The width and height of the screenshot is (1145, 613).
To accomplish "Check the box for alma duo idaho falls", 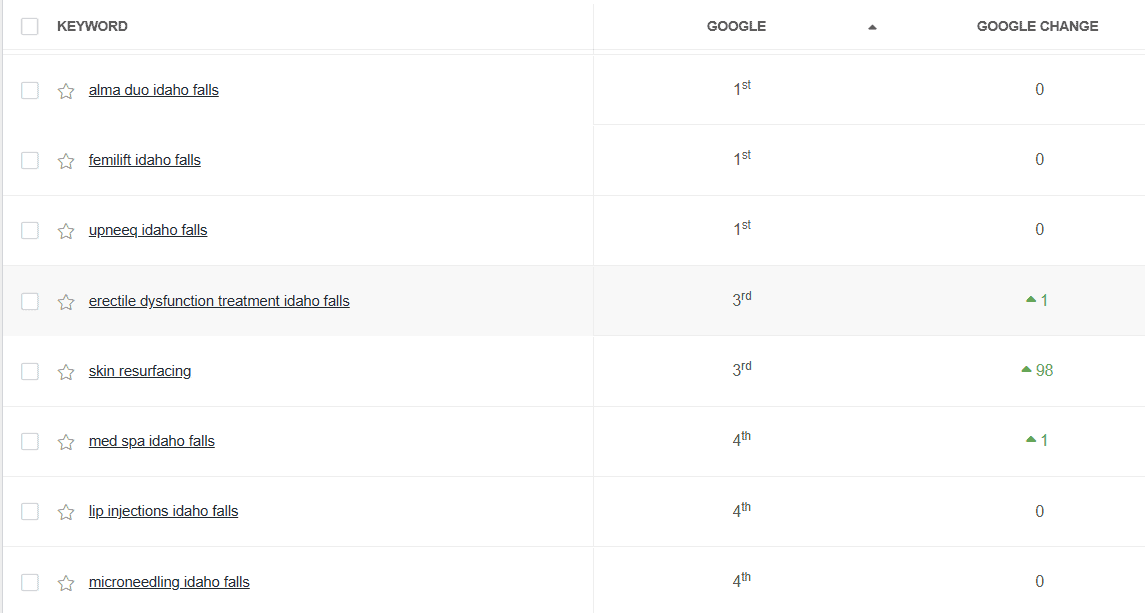I will (30, 91).
